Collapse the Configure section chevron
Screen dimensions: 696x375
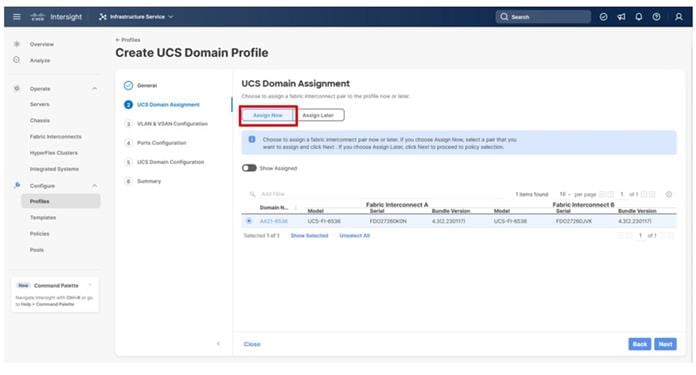click(95, 186)
